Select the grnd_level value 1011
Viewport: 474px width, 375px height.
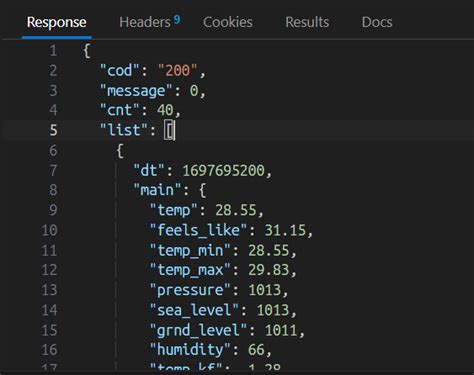pyautogui.click(x=281, y=330)
